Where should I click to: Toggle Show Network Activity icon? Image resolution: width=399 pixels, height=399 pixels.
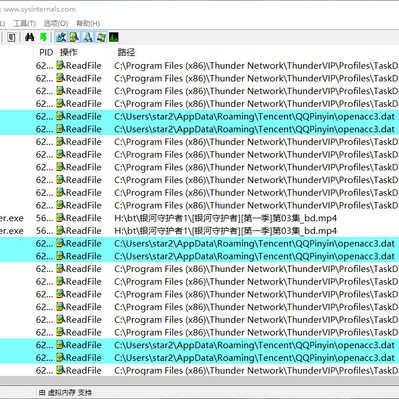click(x=88, y=37)
